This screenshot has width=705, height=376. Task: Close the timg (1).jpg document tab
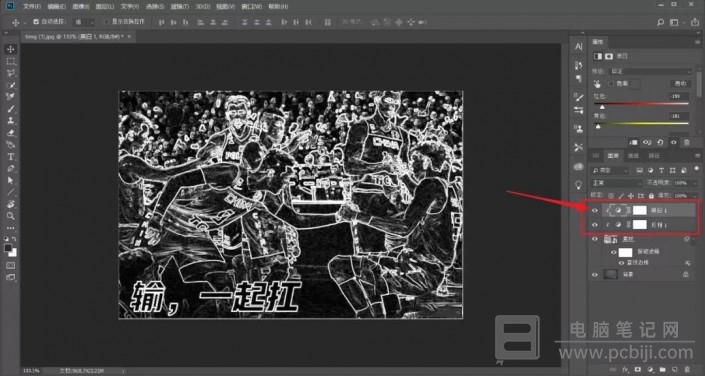pos(129,37)
